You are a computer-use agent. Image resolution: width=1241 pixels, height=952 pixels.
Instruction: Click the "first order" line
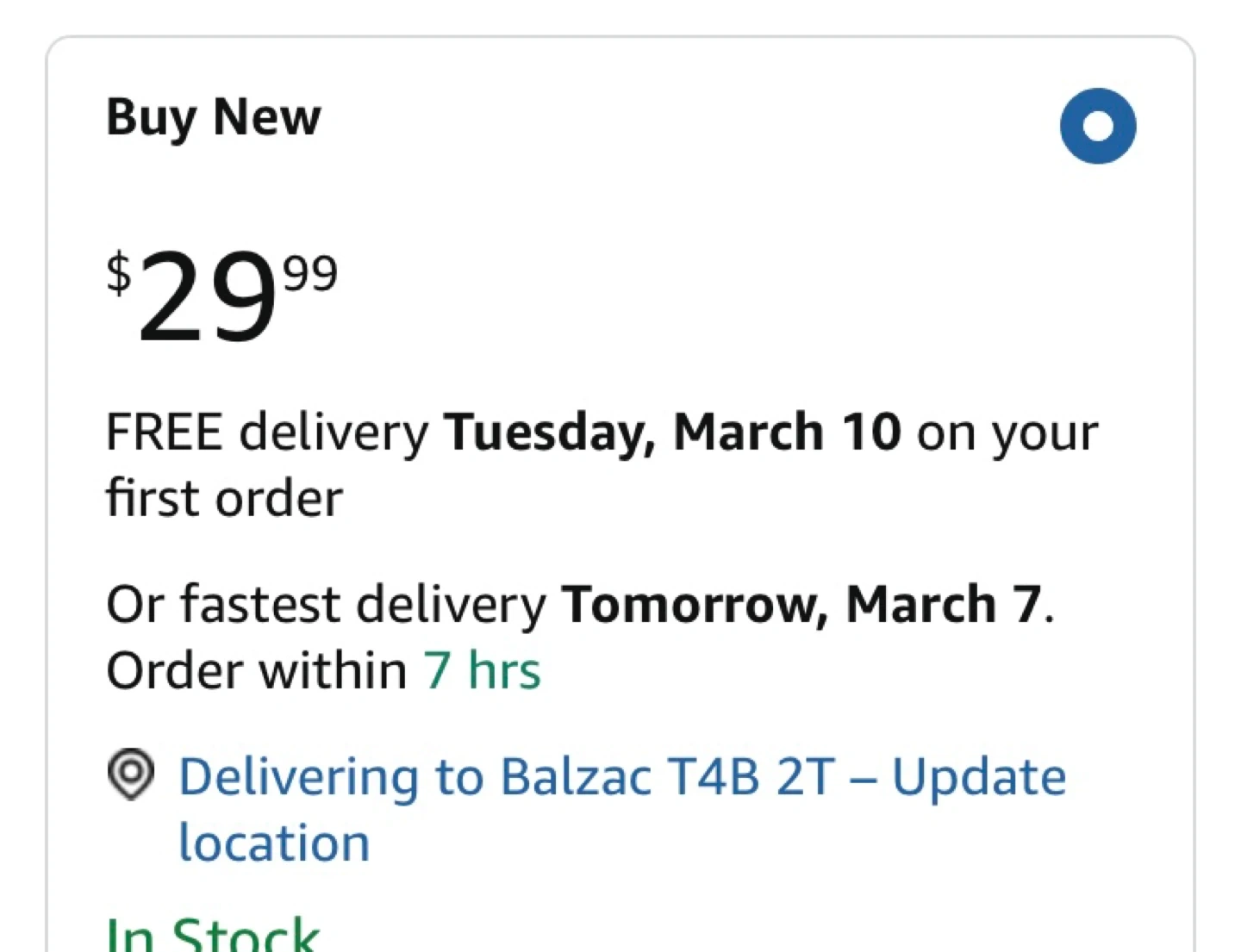coord(224,498)
